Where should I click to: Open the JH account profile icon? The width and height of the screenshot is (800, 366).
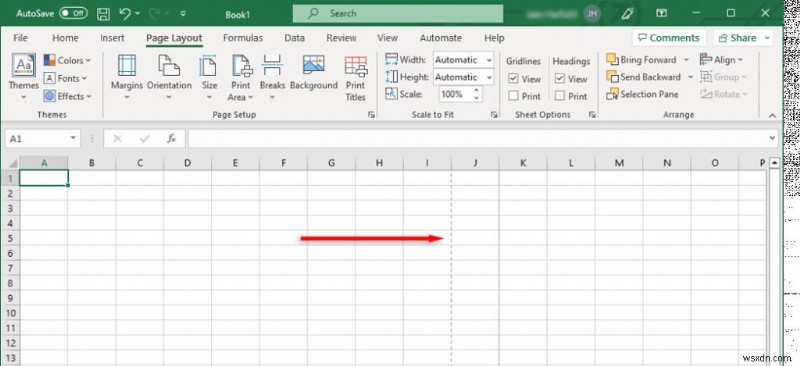click(x=592, y=14)
